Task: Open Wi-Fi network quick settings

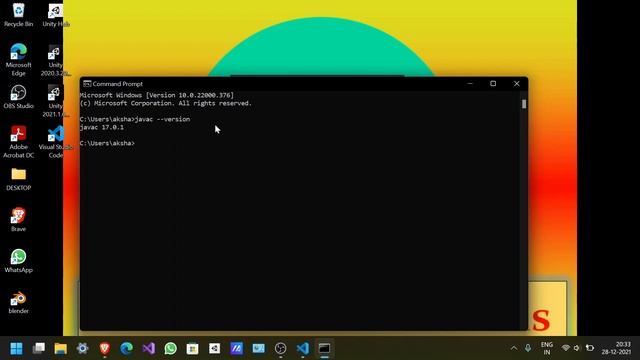Action: [565, 348]
